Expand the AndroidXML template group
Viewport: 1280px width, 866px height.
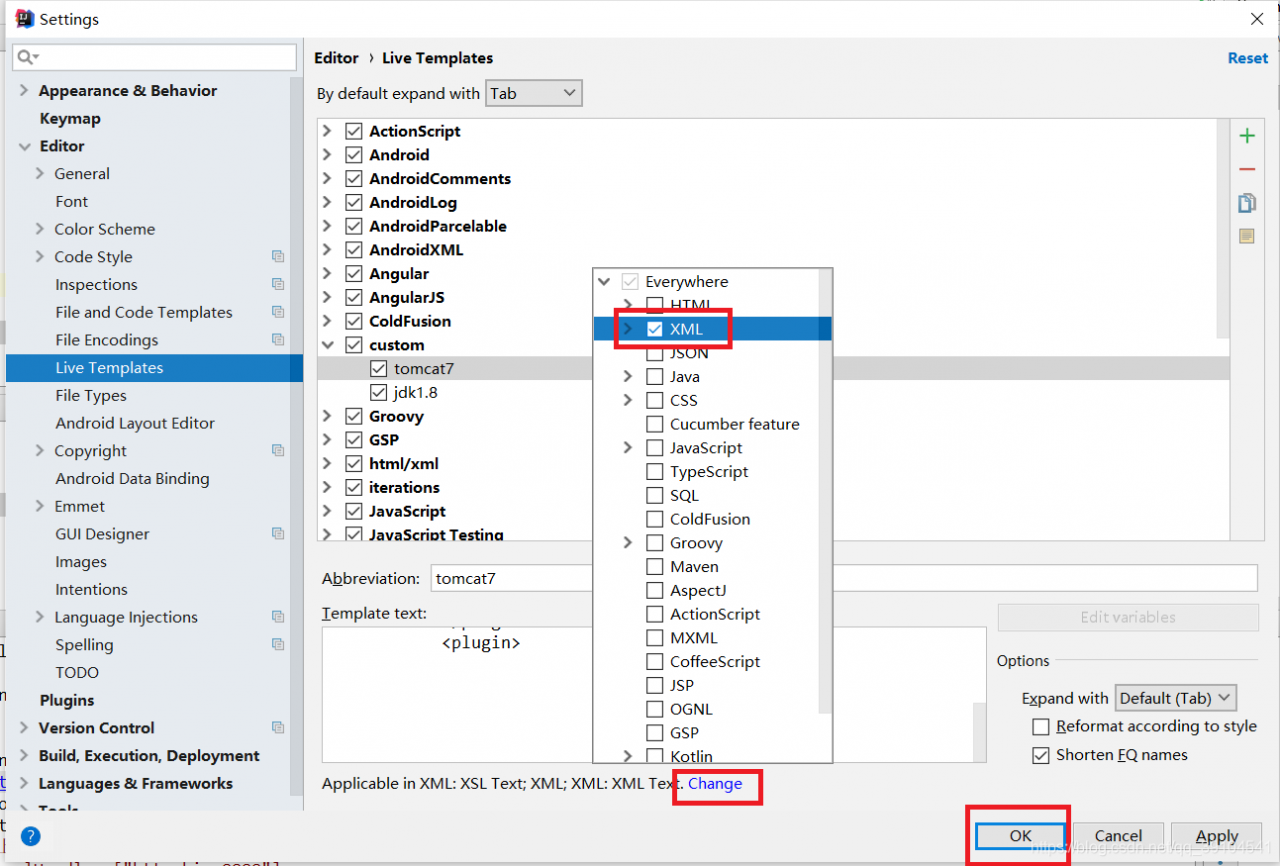[327, 250]
